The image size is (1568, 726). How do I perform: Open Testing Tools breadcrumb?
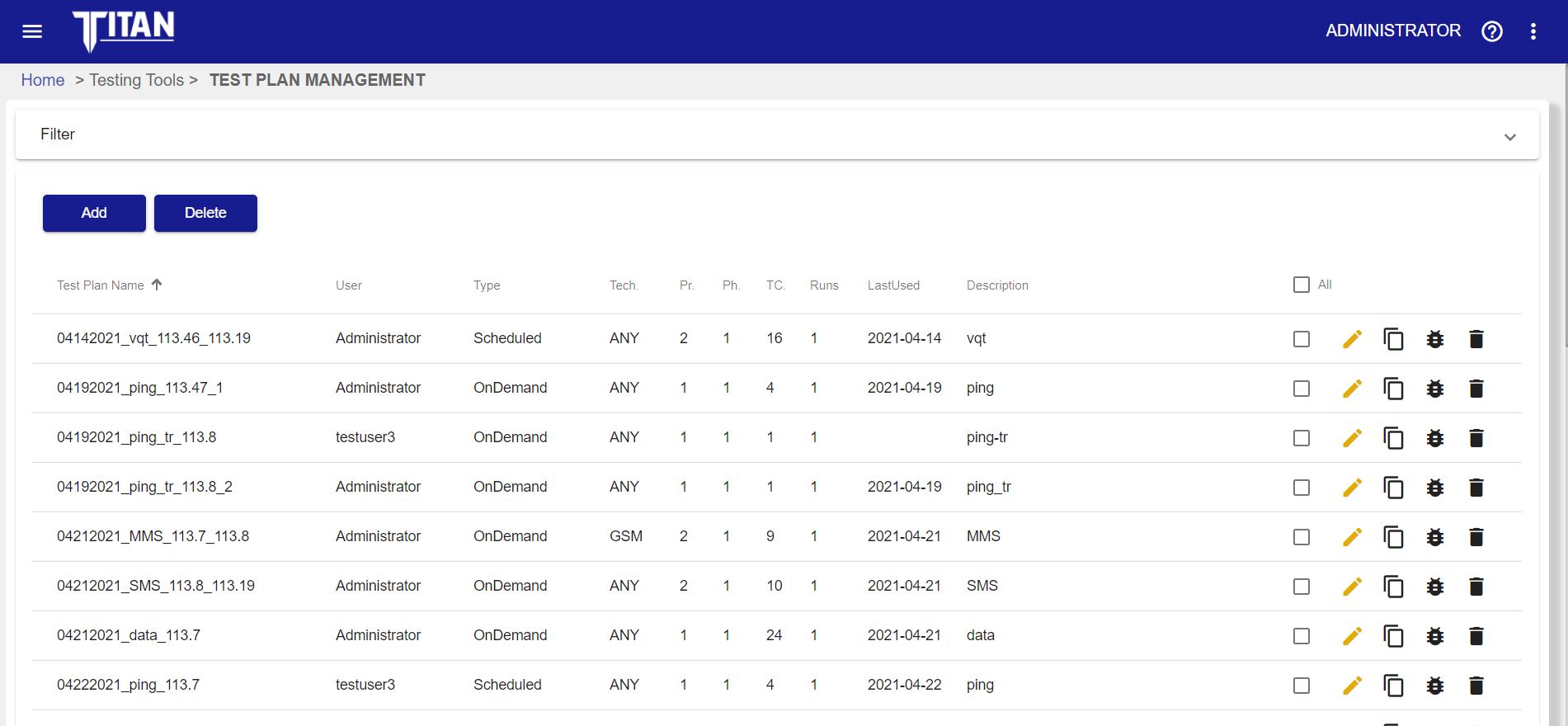pyautogui.click(x=137, y=80)
